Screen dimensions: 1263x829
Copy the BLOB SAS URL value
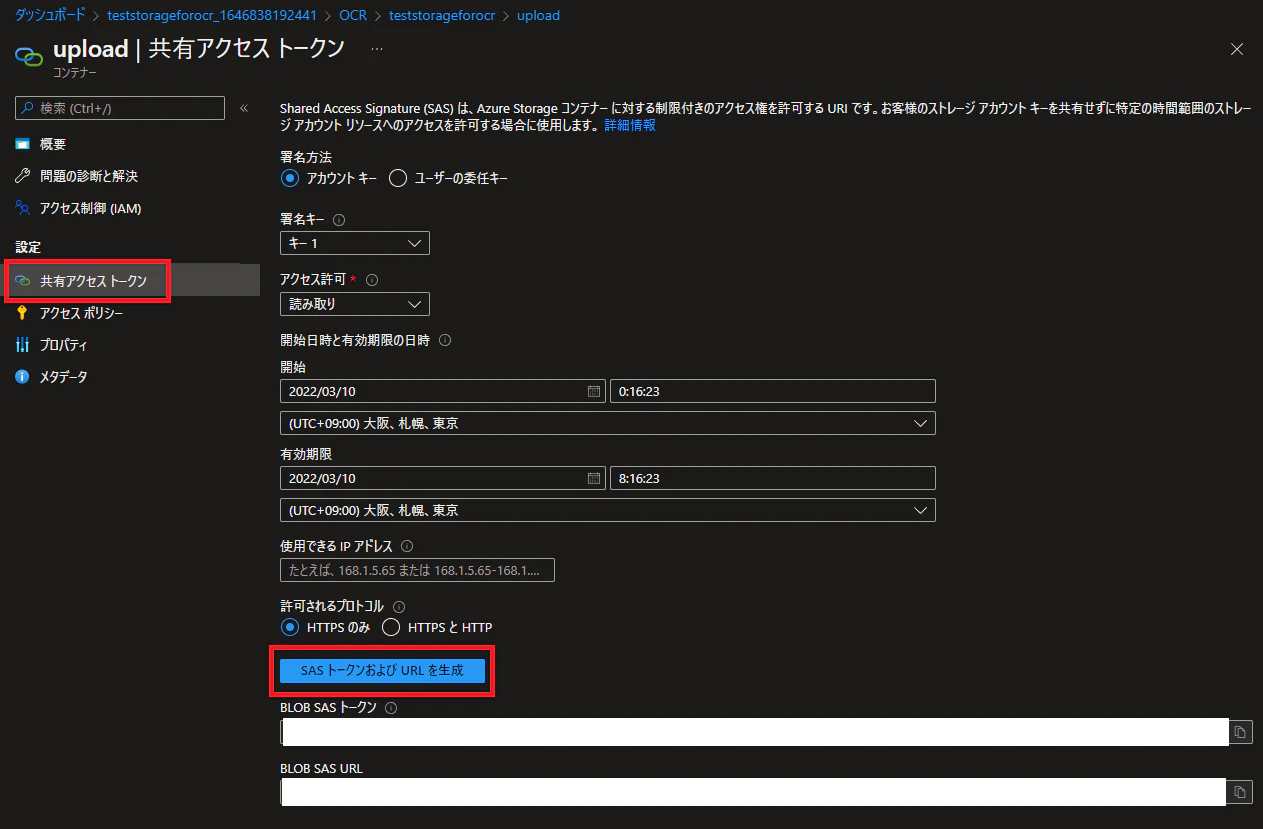pyautogui.click(x=1240, y=793)
